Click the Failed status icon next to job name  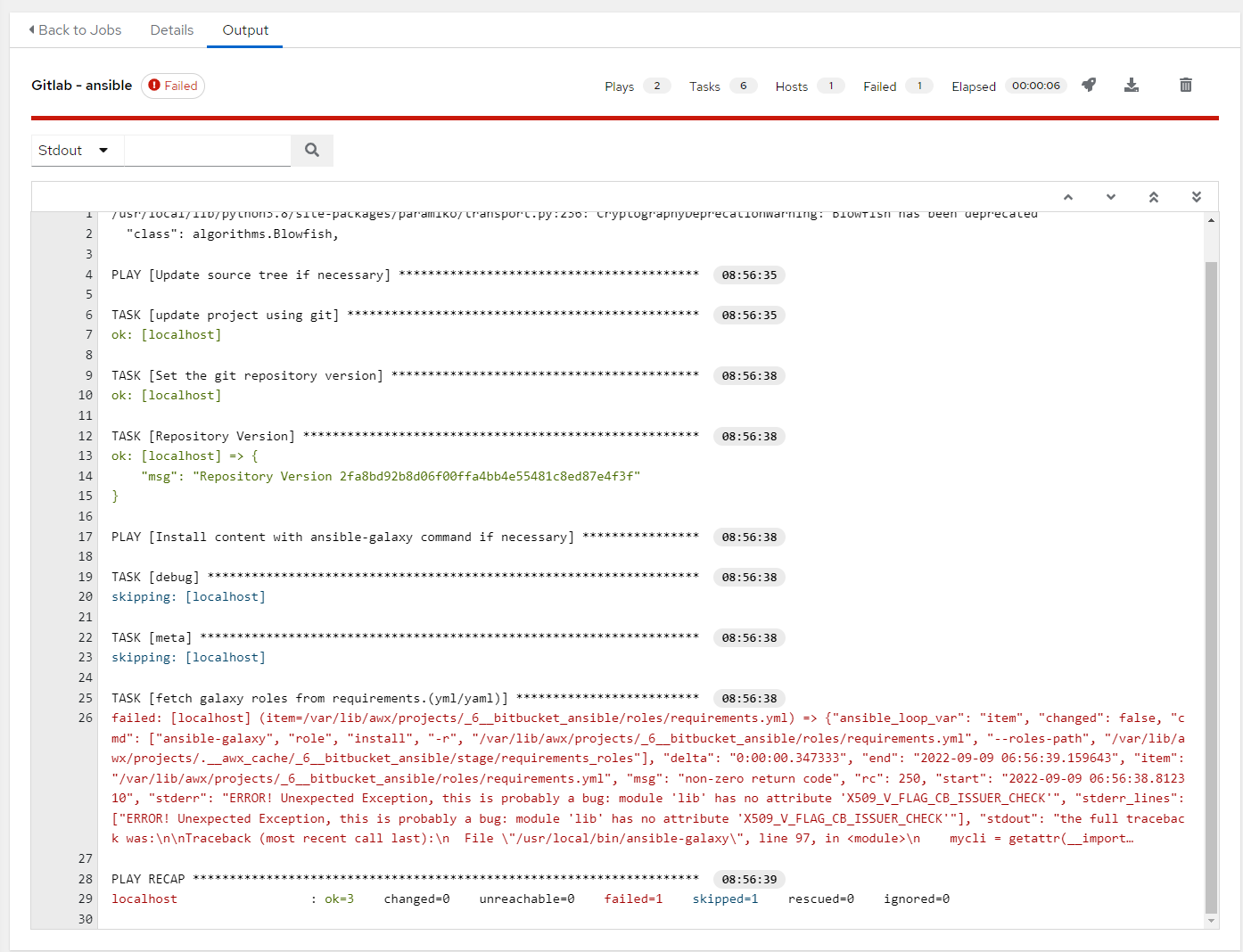[x=156, y=86]
